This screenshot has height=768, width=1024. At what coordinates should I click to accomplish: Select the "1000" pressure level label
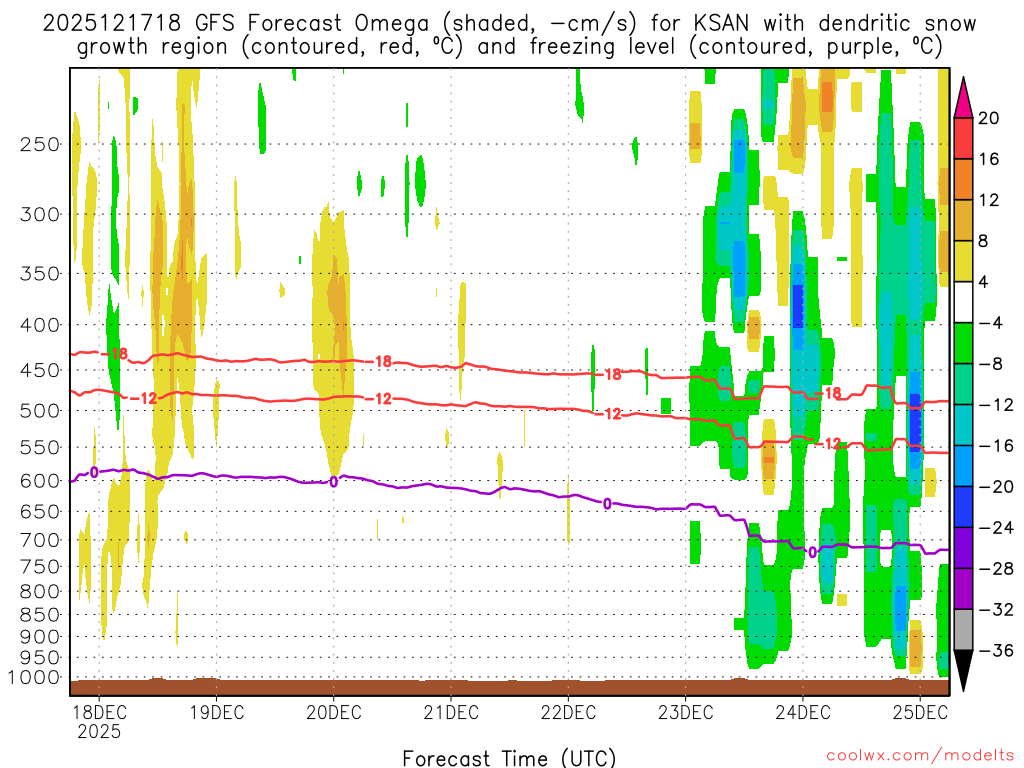coord(33,677)
